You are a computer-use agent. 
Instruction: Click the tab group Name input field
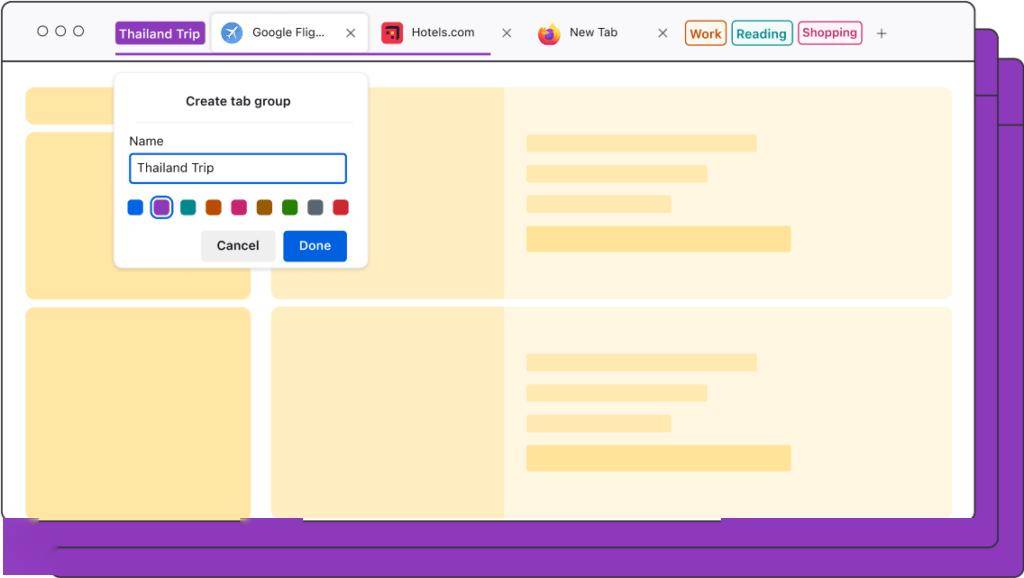238,169
